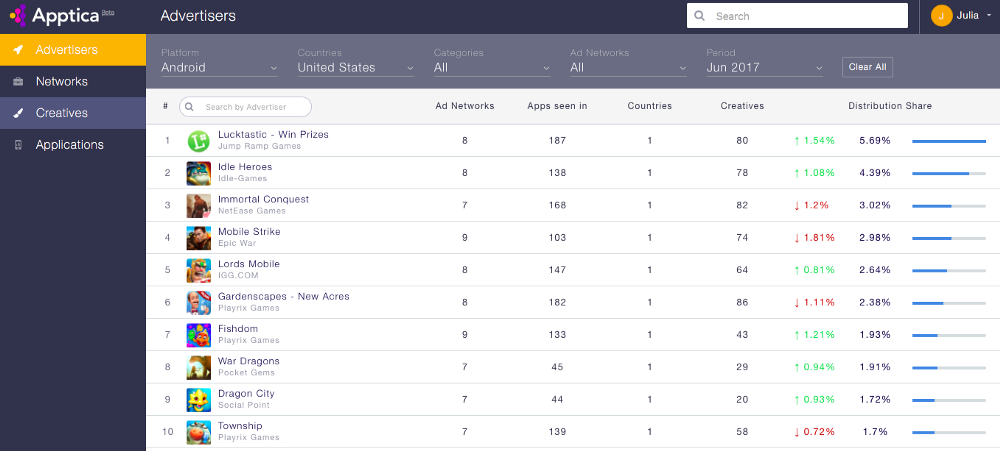The image size is (1000, 451).
Task: Click Jump Ramp Games publisher text
Action: [x=260, y=146]
